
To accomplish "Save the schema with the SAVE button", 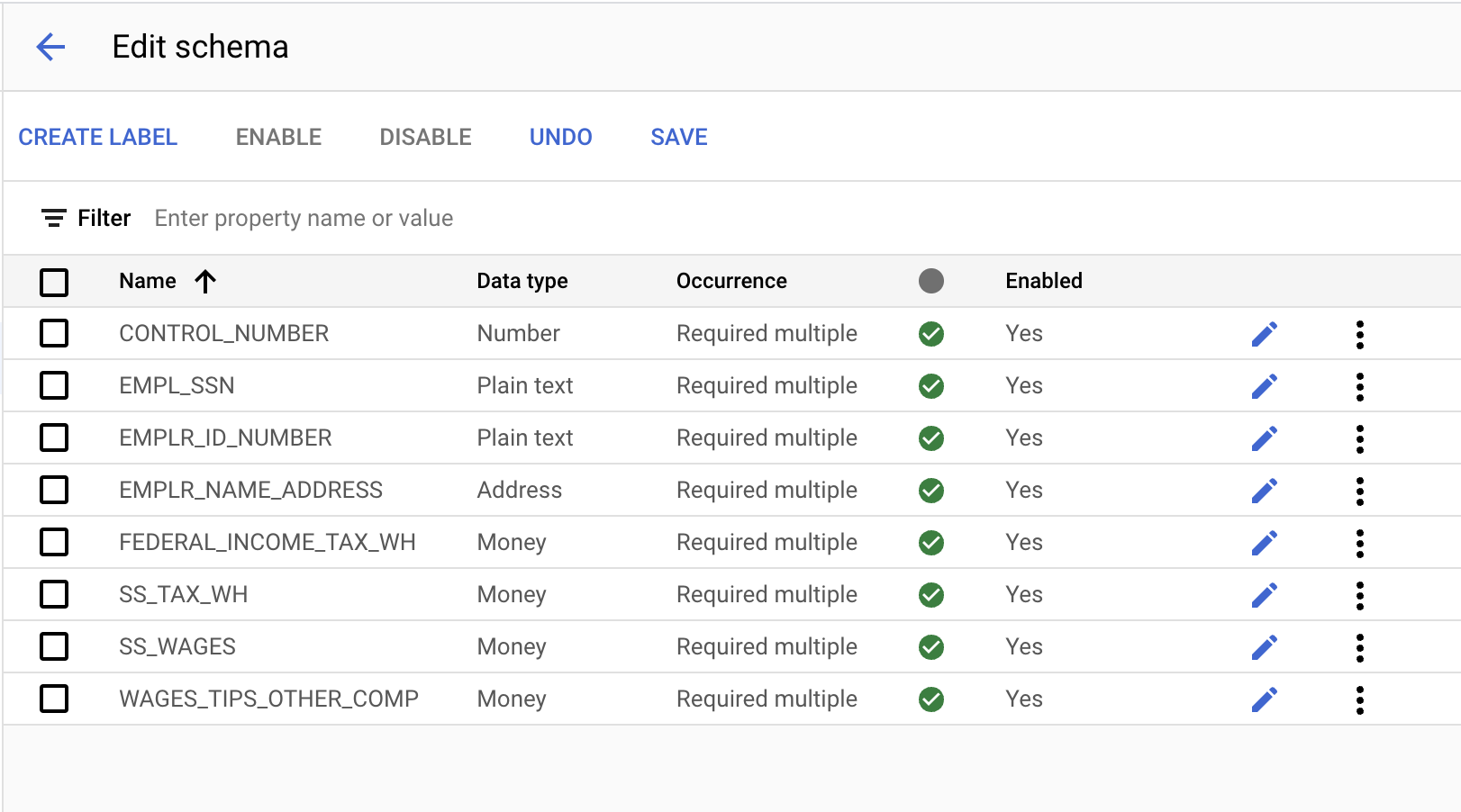I will 678,137.
